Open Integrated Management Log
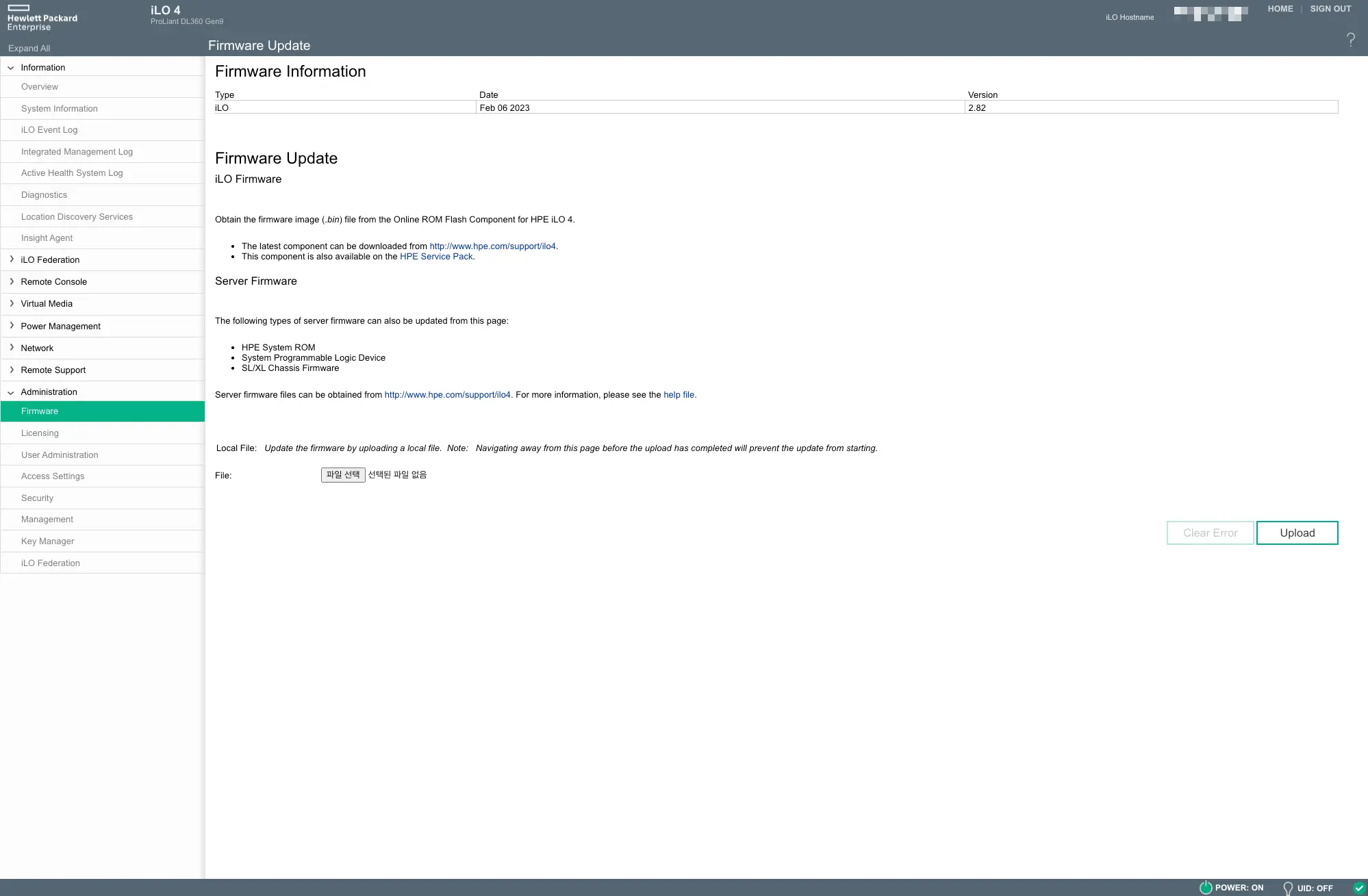Image resolution: width=1368 pixels, height=896 pixels. click(x=77, y=152)
